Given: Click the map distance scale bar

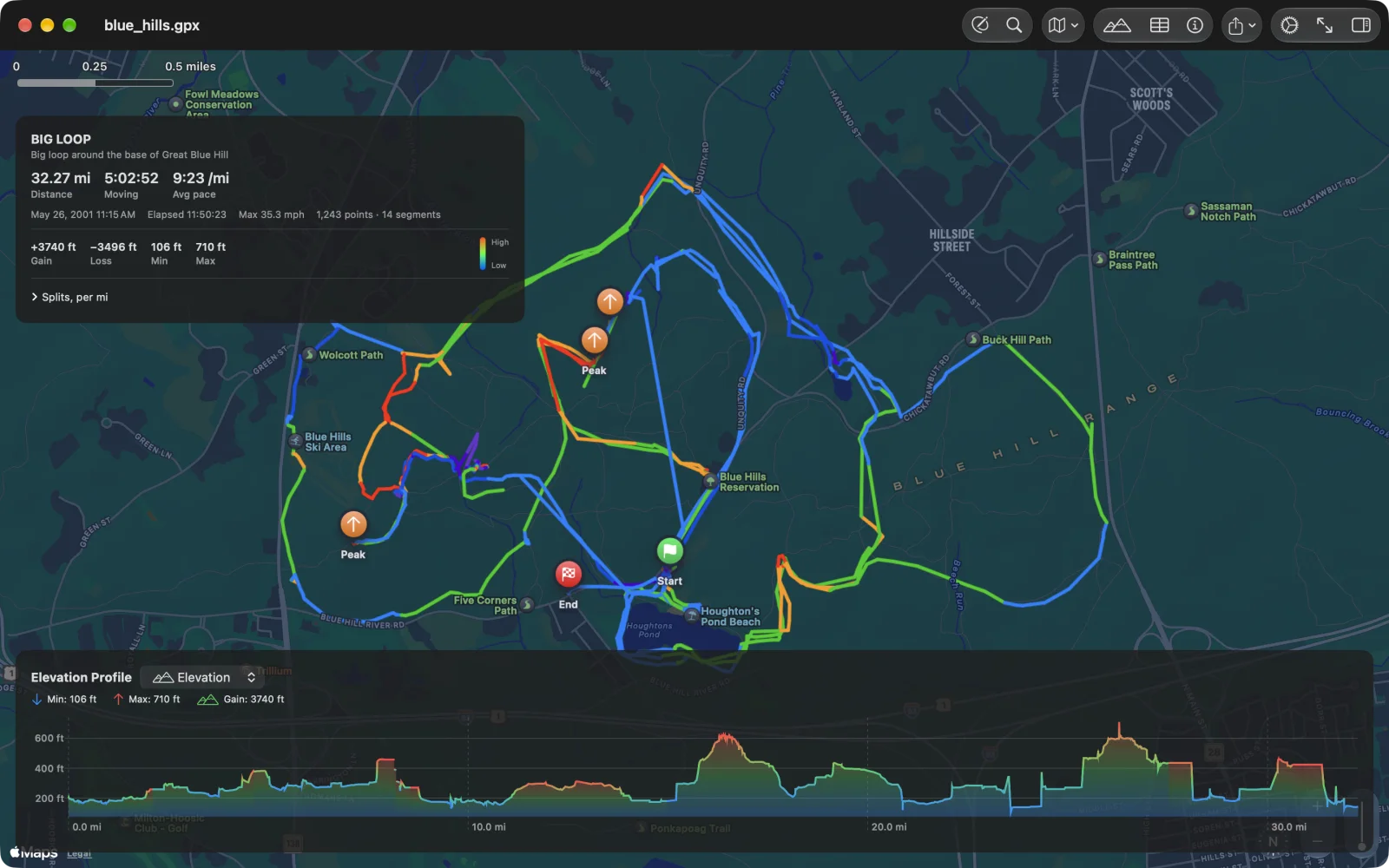Looking at the screenshot, I should (95, 83).
